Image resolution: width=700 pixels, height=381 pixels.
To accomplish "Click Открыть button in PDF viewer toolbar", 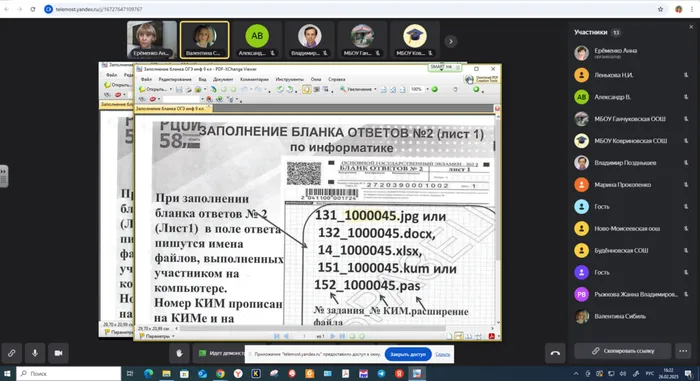I will coord(153,89).
